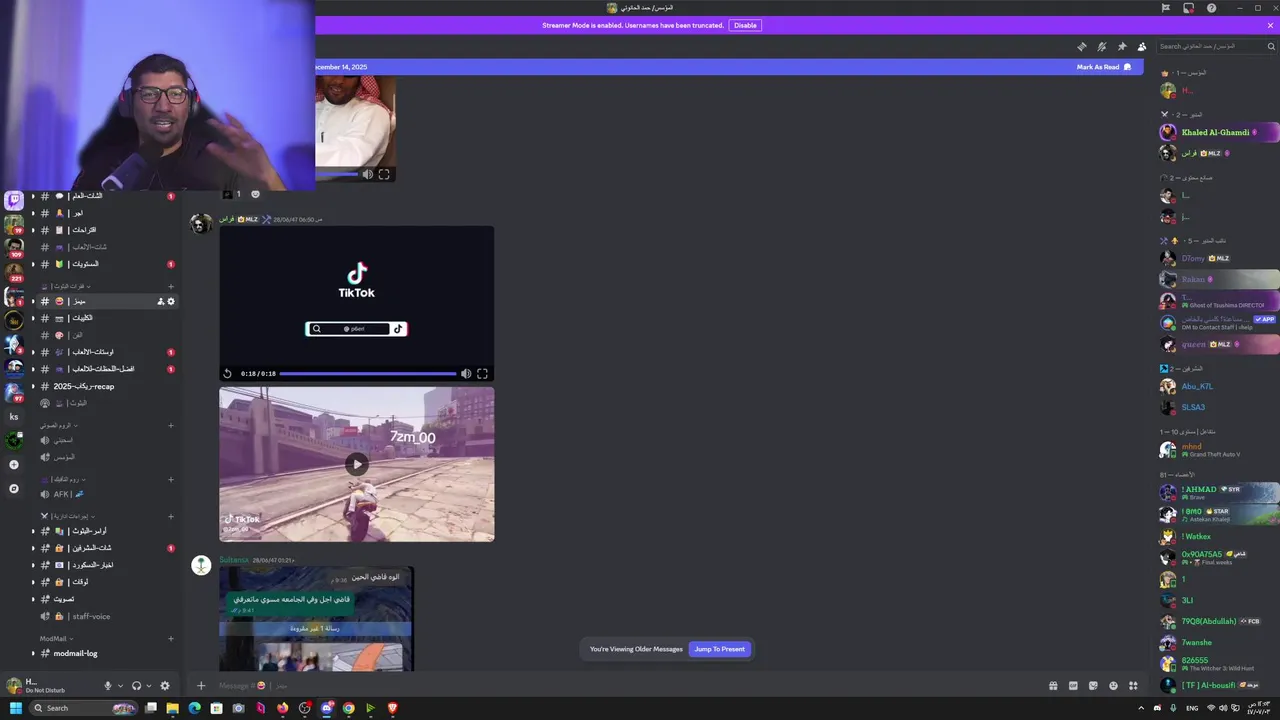Open Chrome from the taskbar

point(348,708)
